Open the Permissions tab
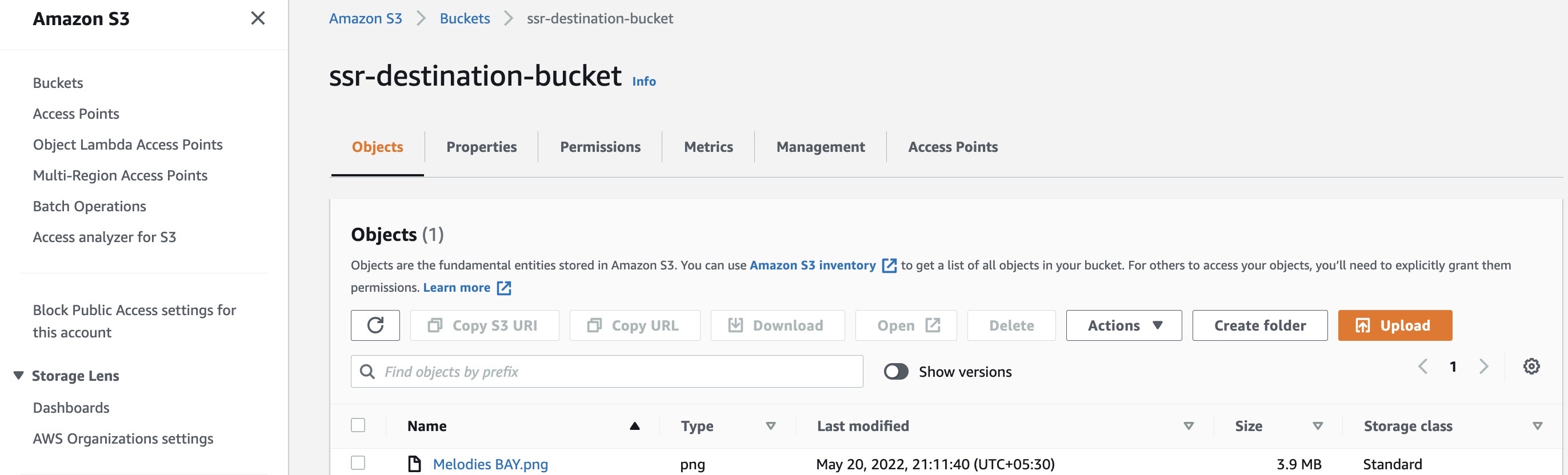Image resolution: width=1568 pixels, height=475 pixels. click(599, 147)
